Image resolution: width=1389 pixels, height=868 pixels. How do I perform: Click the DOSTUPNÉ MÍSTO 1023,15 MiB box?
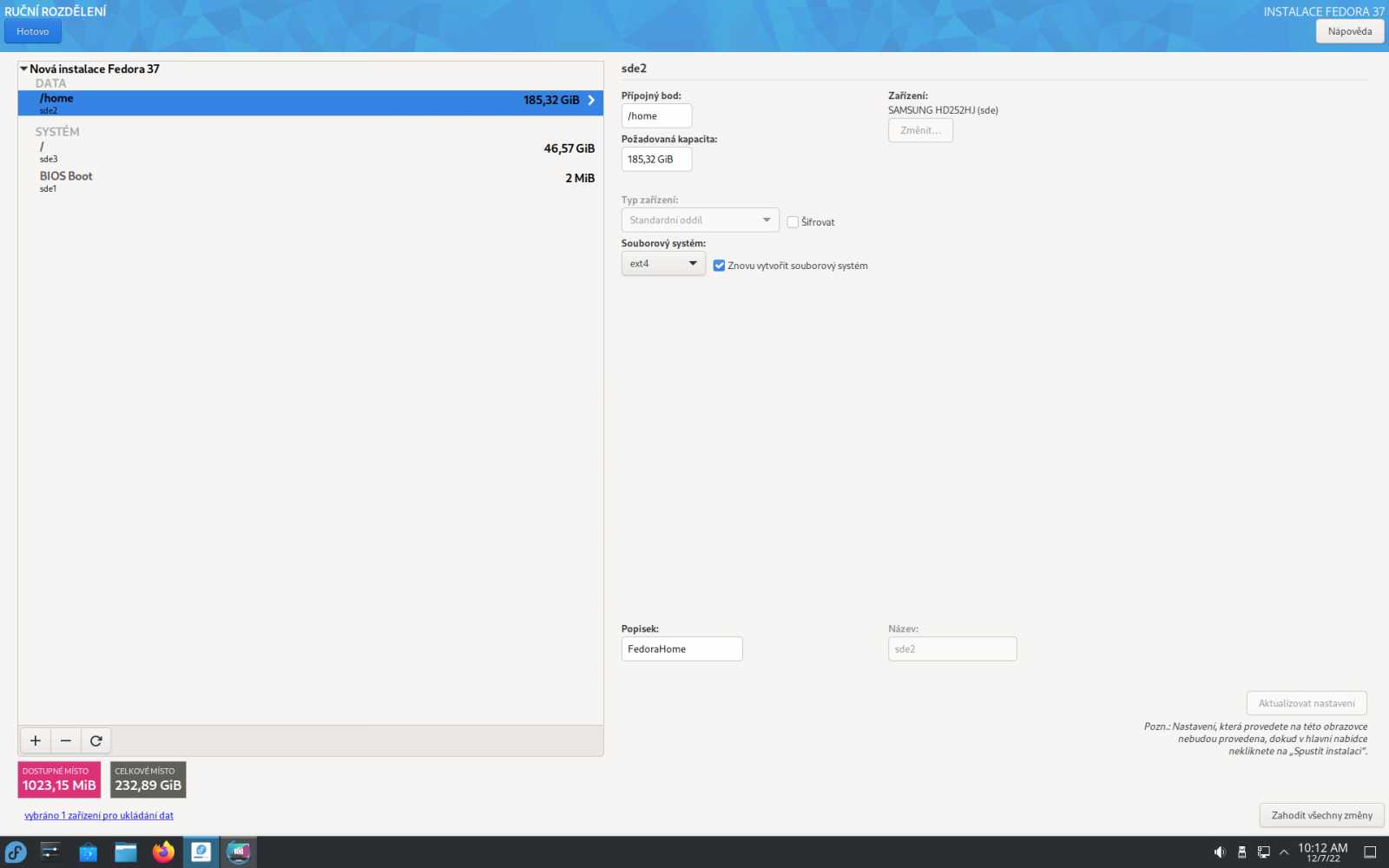tap(59, 779)
